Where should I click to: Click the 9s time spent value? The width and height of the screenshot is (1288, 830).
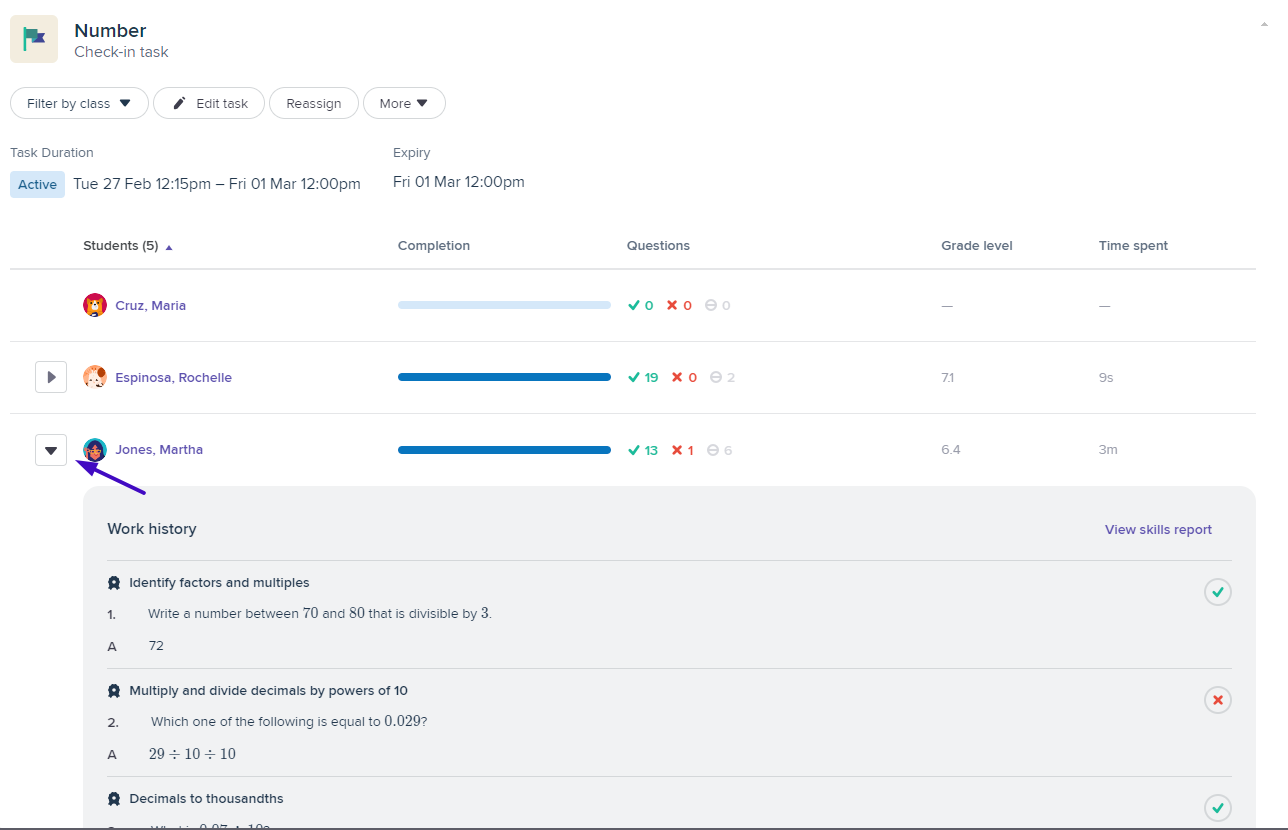pos(1105,378)
